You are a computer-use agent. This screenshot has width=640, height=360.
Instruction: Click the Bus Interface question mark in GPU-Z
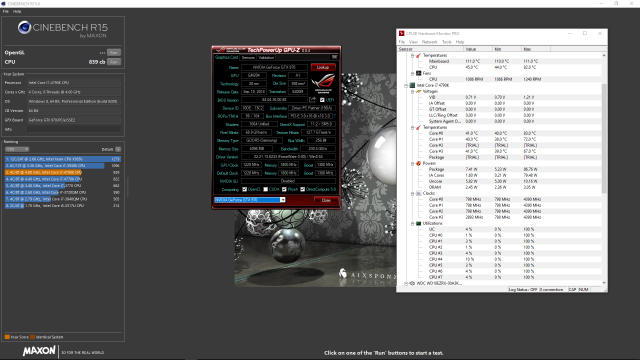[x=335, y=116]
